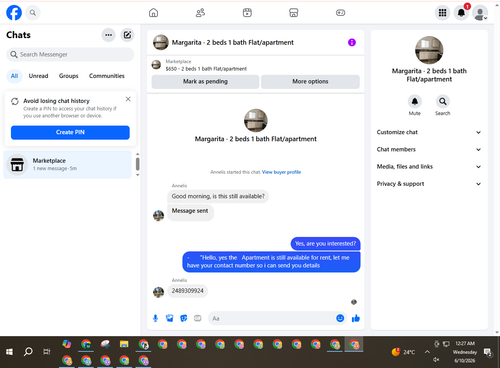500x368 pixels.
Task: Go to Home feed icon
Action: click(x=153, y=13)
